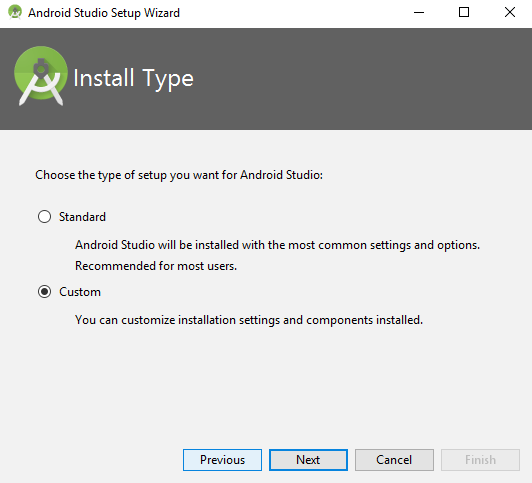This screenshot has width=532, height=483.
Task: Maximize the Setup Wizard window
Action: pos(464,13)
